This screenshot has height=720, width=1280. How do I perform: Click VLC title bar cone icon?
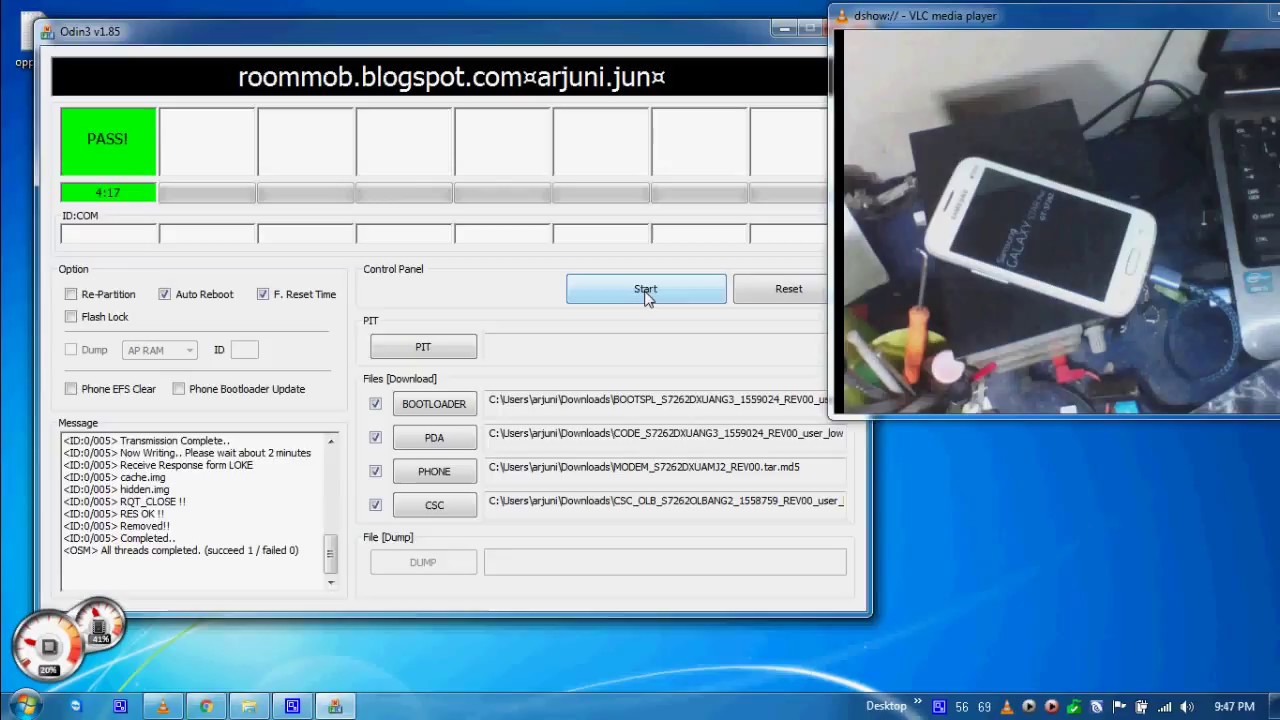tap(842, 15)
